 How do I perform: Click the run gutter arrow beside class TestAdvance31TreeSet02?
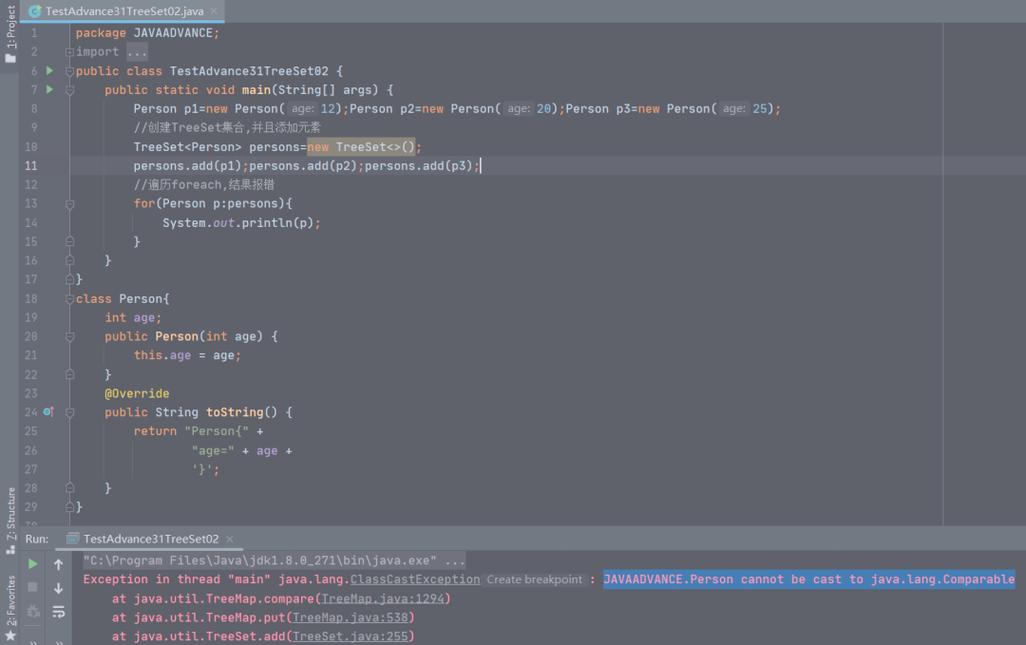coord(49,71)
